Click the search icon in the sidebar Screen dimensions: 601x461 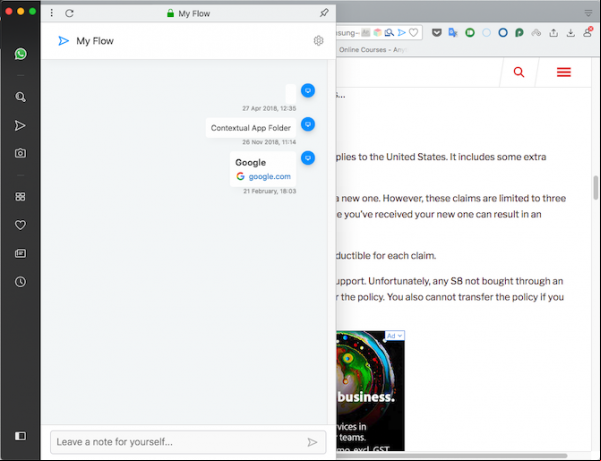click(21, 97)
